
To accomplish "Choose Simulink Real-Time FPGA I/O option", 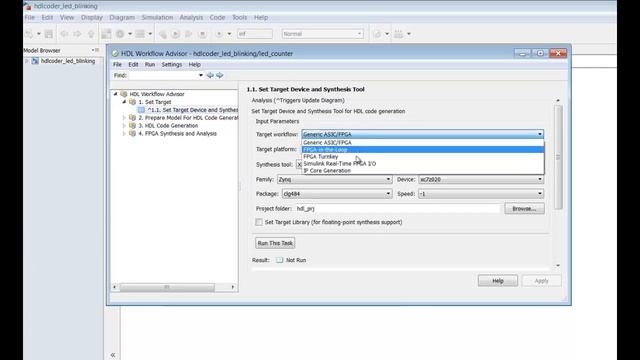I will pos(423,163).
